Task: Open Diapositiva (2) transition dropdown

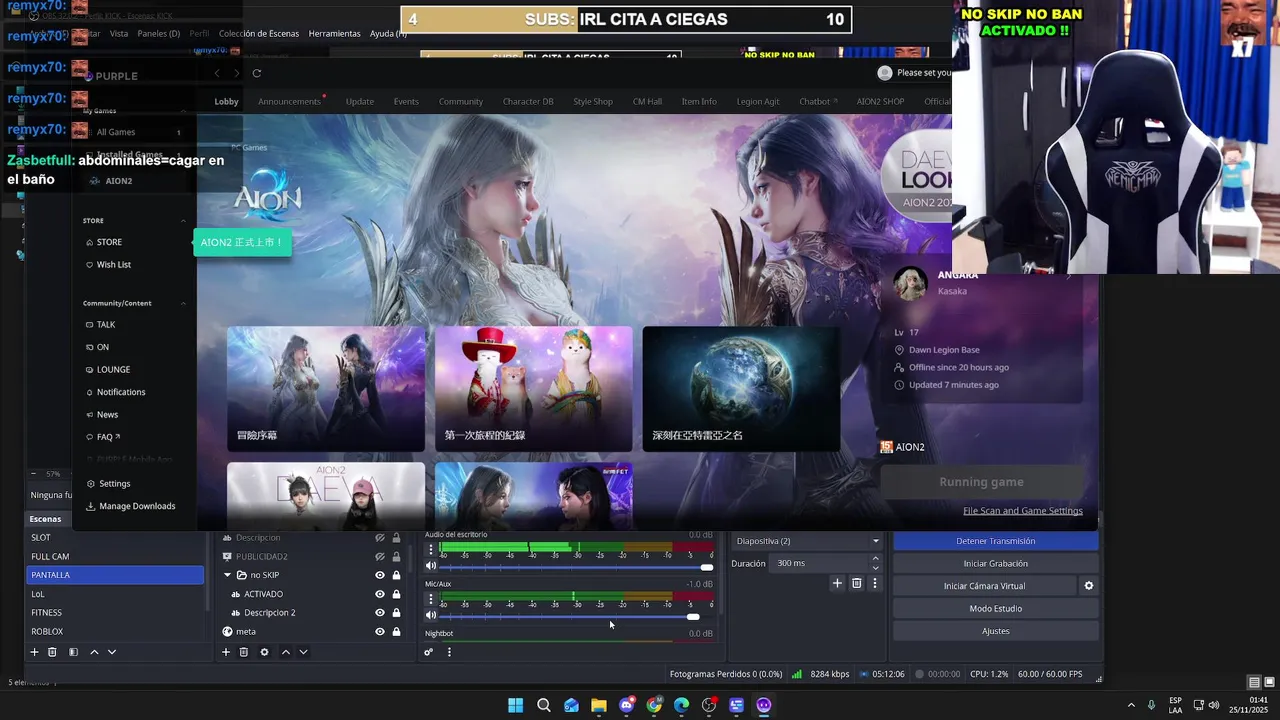Action: 807,541
